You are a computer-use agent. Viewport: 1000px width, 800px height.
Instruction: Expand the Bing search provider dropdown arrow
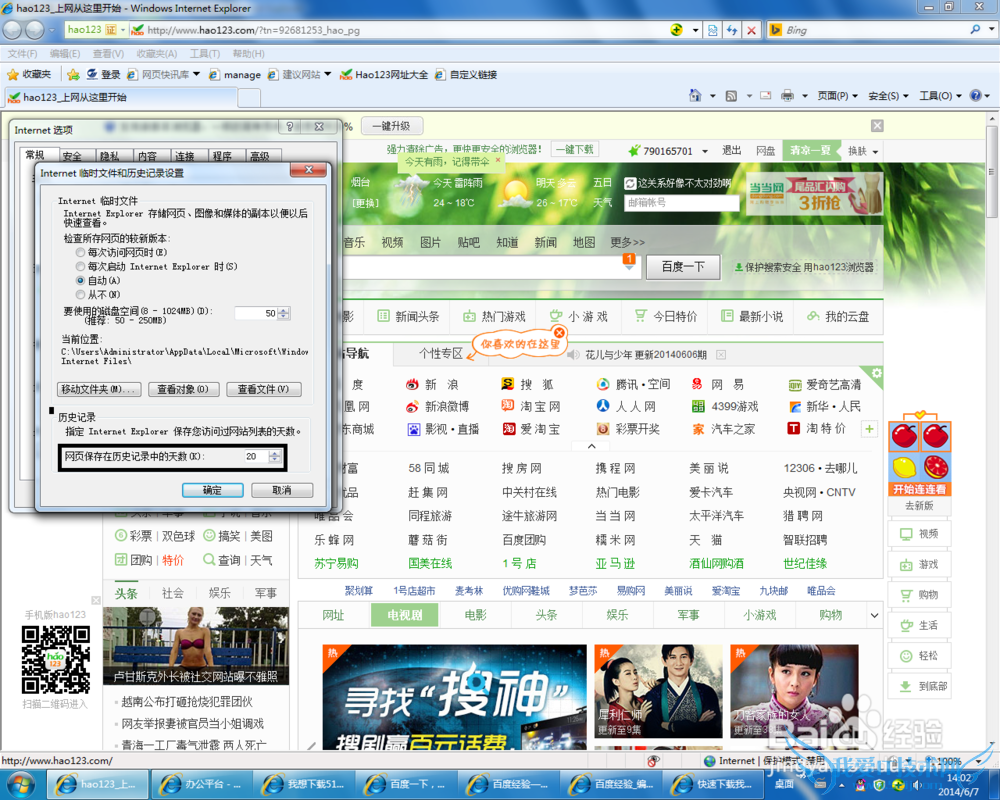992,29
